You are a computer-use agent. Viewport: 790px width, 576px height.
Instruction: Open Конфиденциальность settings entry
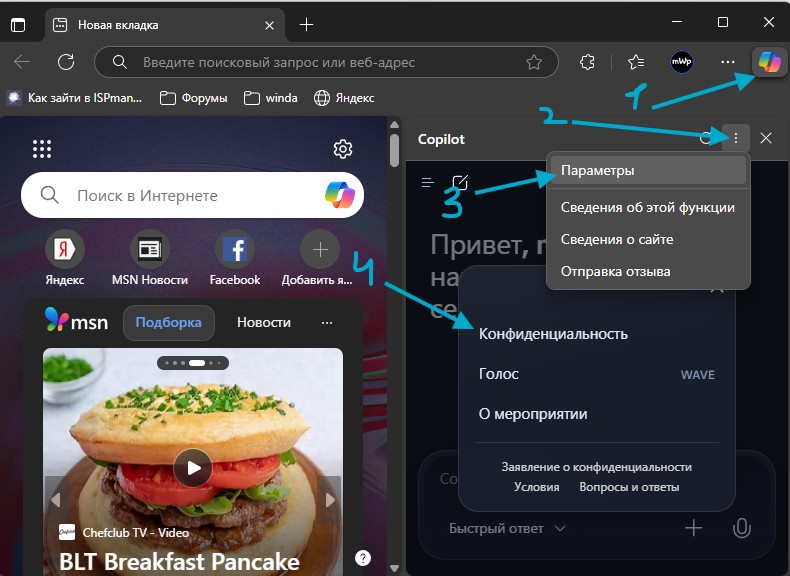(x=597, y=334)
